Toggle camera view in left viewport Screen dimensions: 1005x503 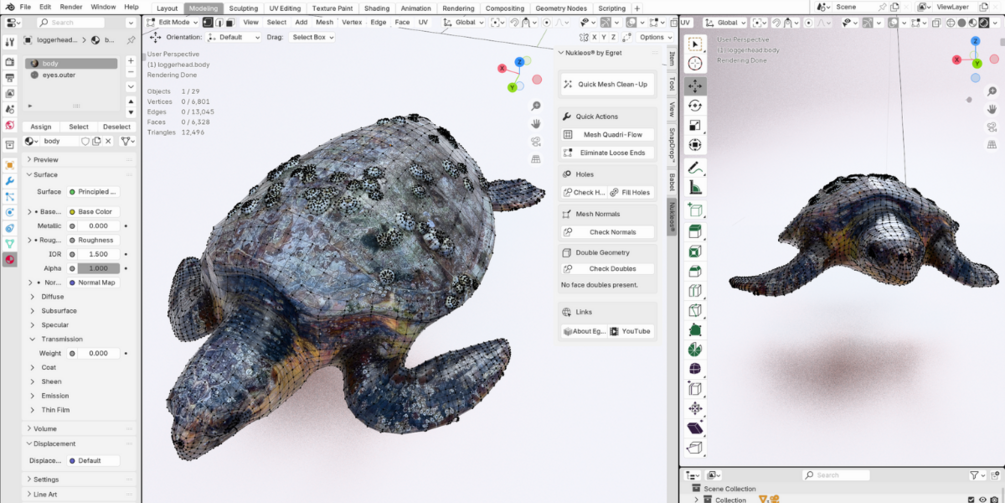[x=536, y=142]
